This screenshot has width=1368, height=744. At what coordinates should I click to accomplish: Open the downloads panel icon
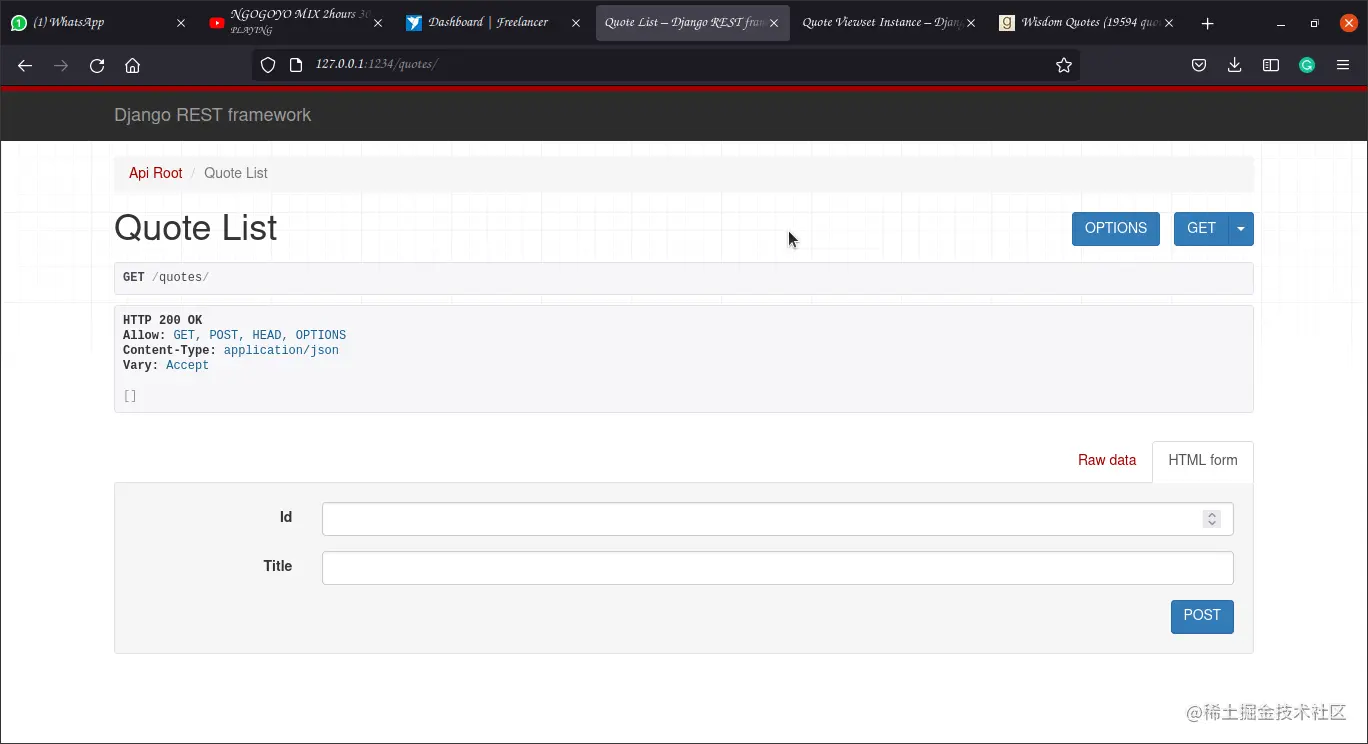1235,65
